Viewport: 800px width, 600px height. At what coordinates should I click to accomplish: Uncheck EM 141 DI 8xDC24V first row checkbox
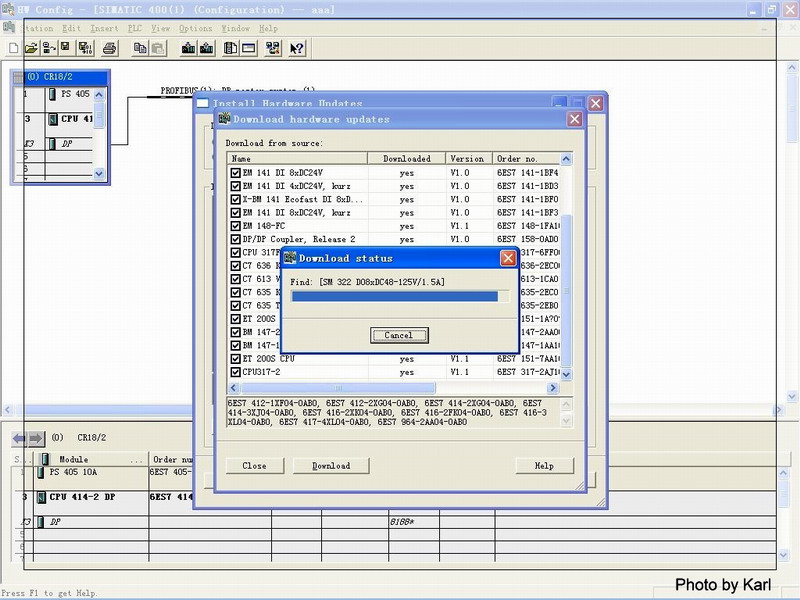pyautogui.click(x=235, y=173)
